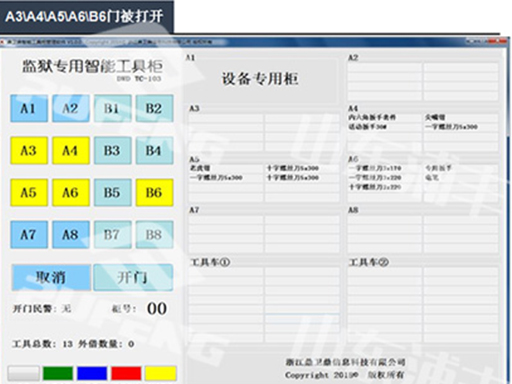
Task: Select cabinet door B8 button
Action: [x=154, y=234]
